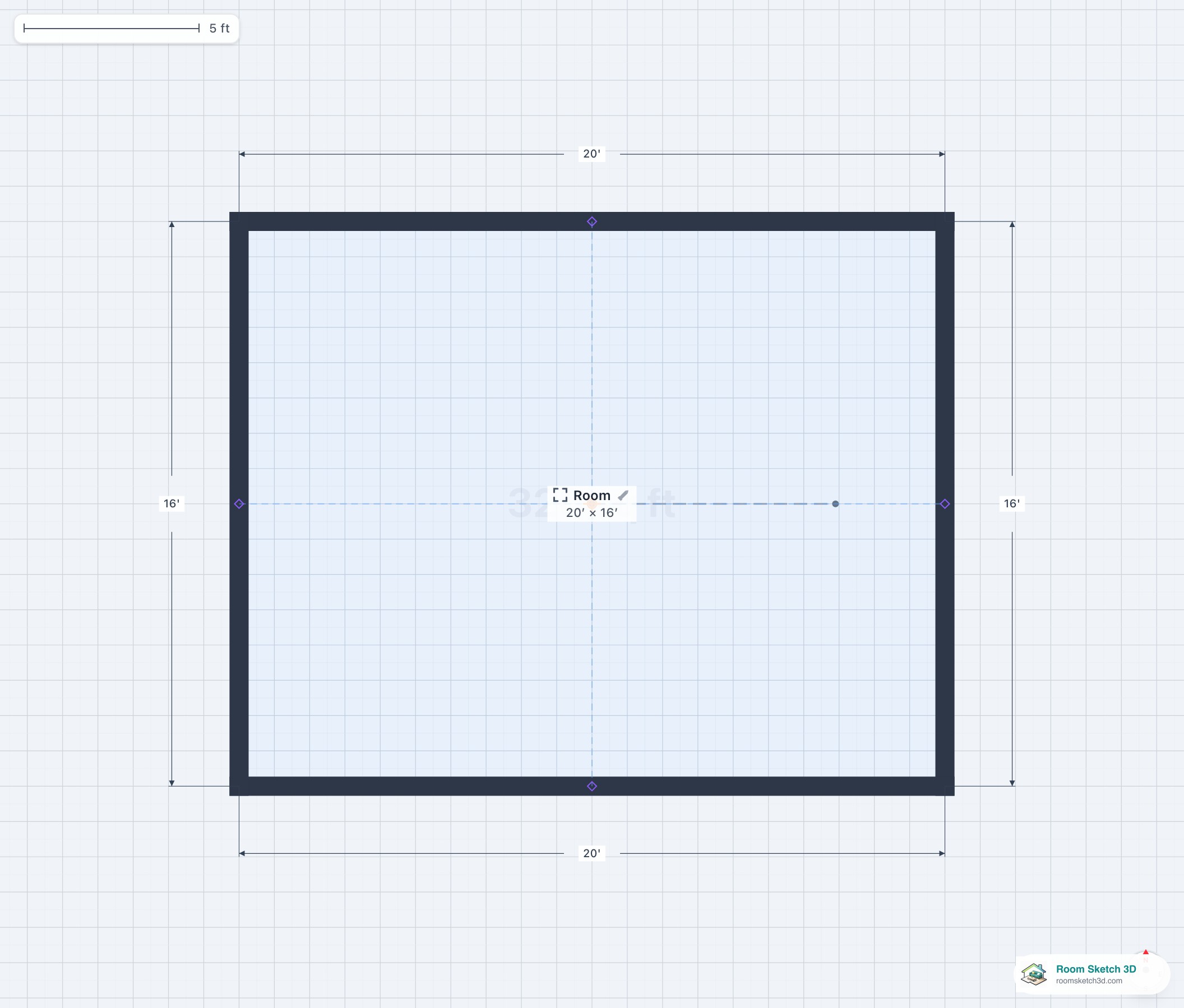
Task: Select the top wall midpoint diamond handle
Action: (x=592, y=221)
